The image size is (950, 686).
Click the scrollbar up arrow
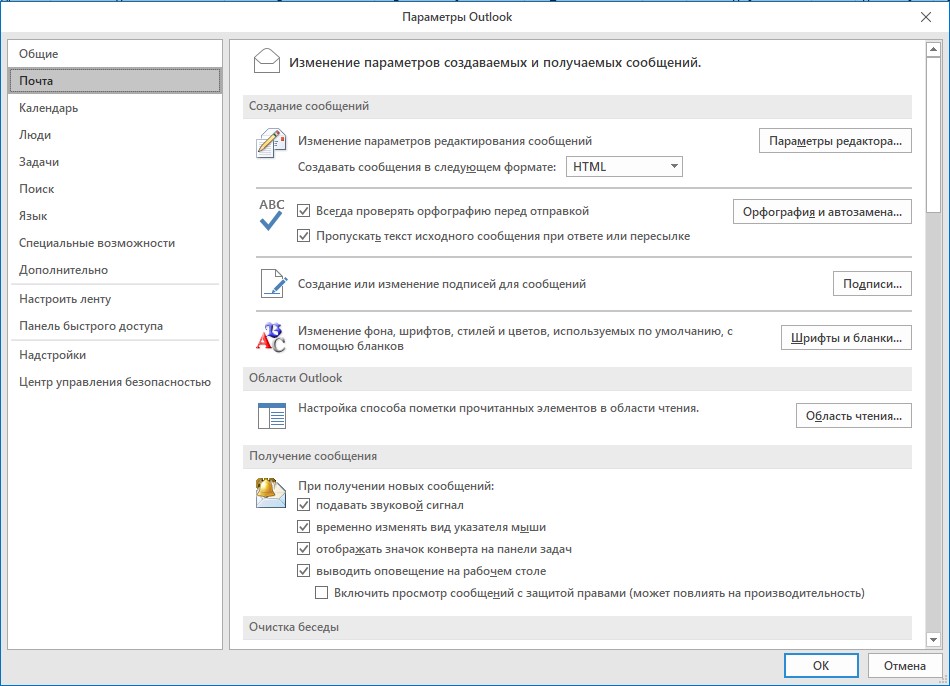coord(933,49)
